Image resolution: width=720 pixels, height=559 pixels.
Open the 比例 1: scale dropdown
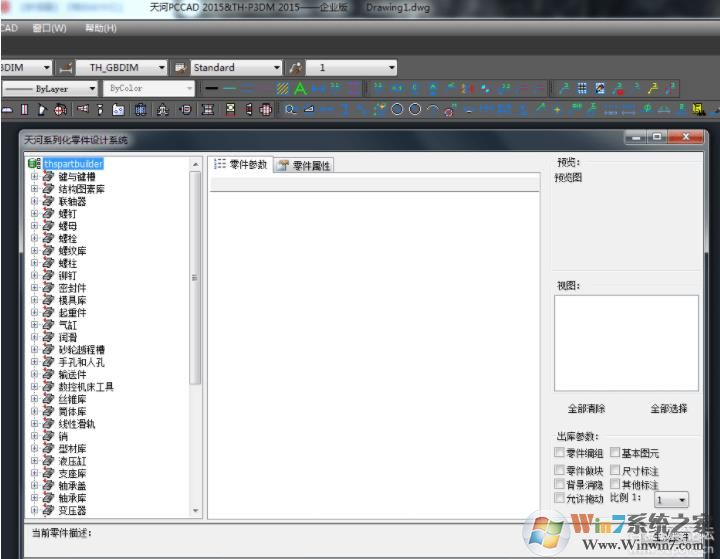pos(671,499)
